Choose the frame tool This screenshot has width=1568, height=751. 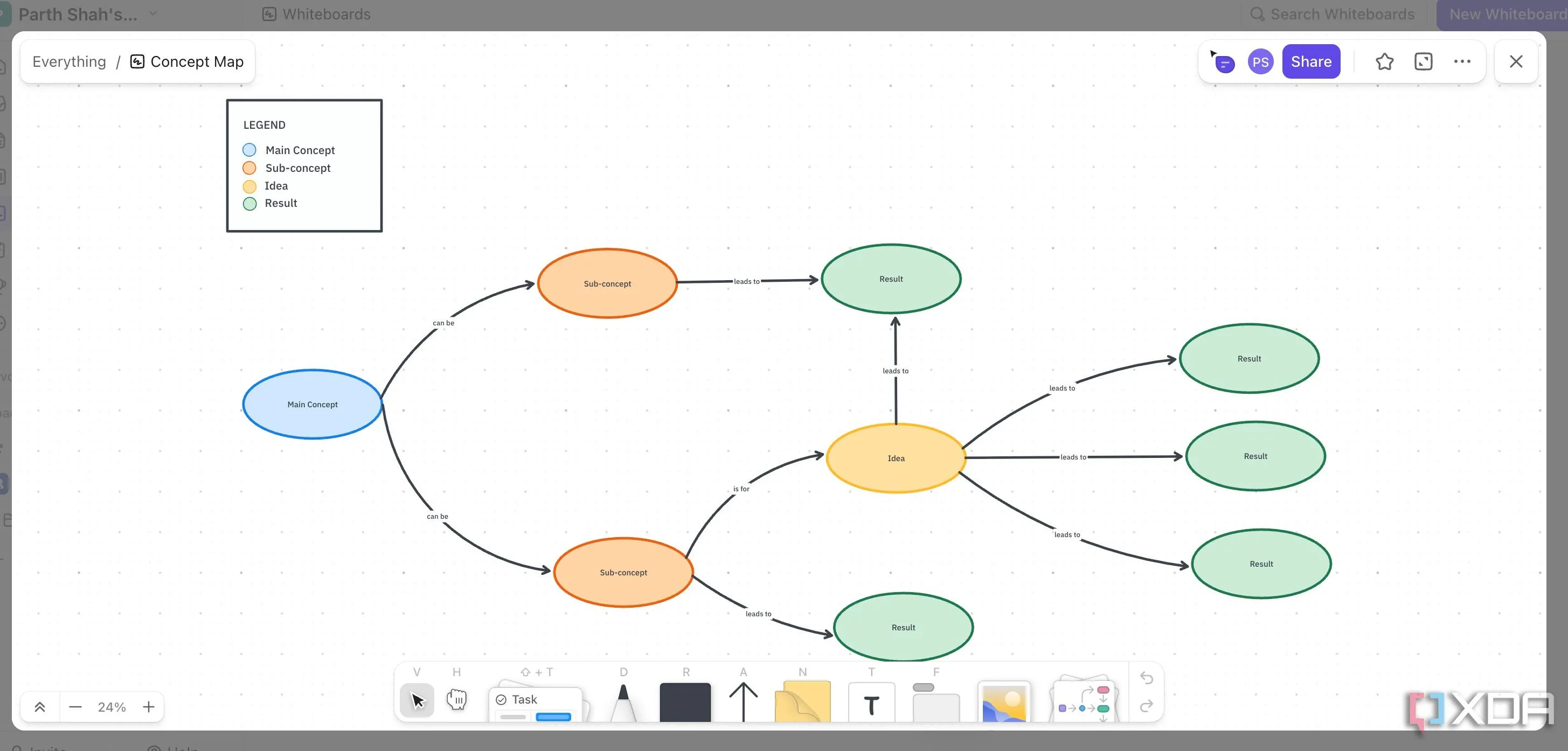[x=936, y=703]
